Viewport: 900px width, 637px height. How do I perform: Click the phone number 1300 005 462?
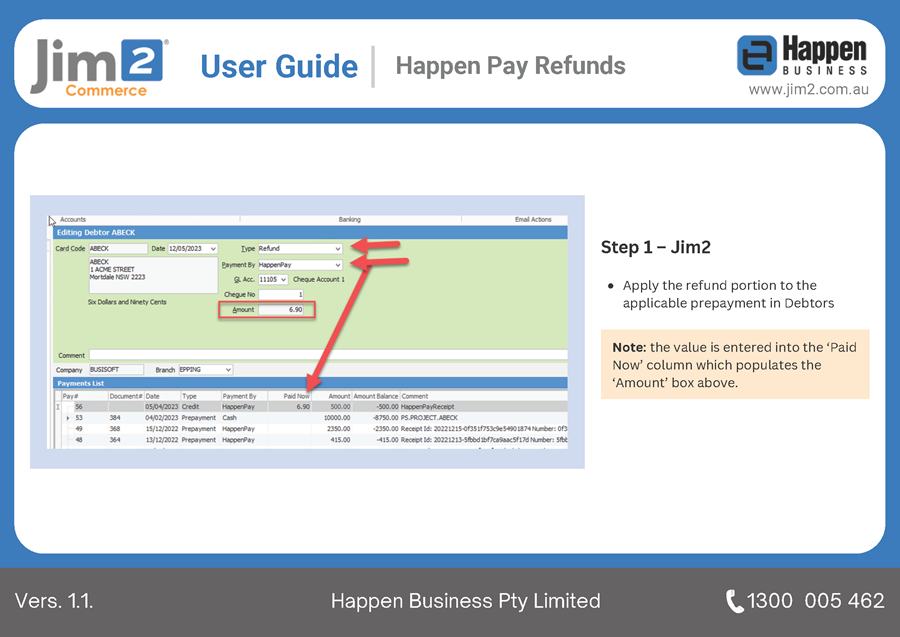(815, 601)
